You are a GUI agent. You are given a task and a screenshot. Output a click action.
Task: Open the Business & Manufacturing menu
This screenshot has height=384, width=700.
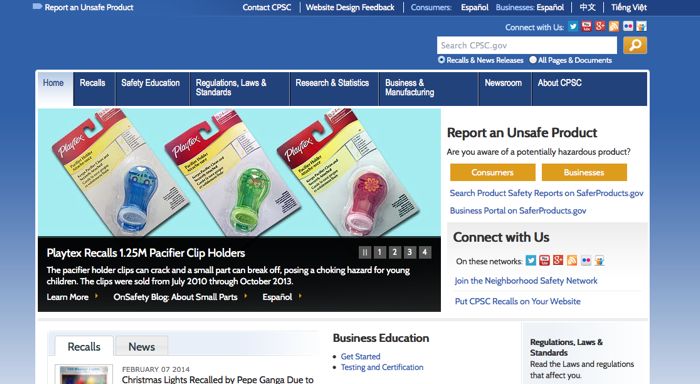click(429, 89)
